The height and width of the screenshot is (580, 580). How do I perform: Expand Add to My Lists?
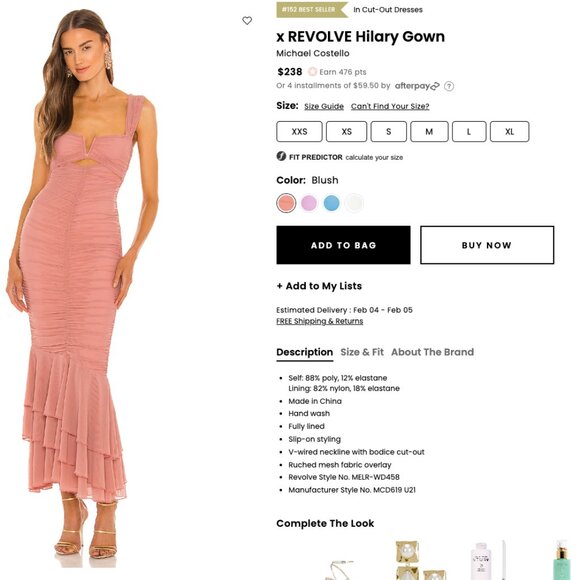pos(319,286)
